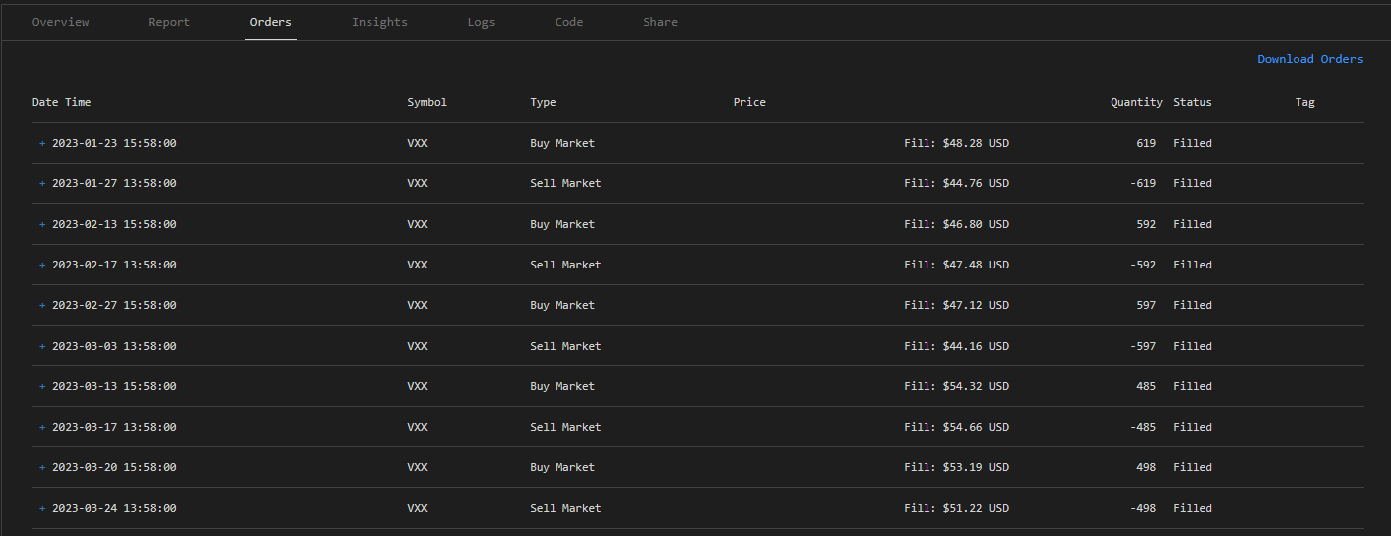The width and height of the screenshot is (1391, 536).
Task: Open the Logs tab
Action: point(481,22)
